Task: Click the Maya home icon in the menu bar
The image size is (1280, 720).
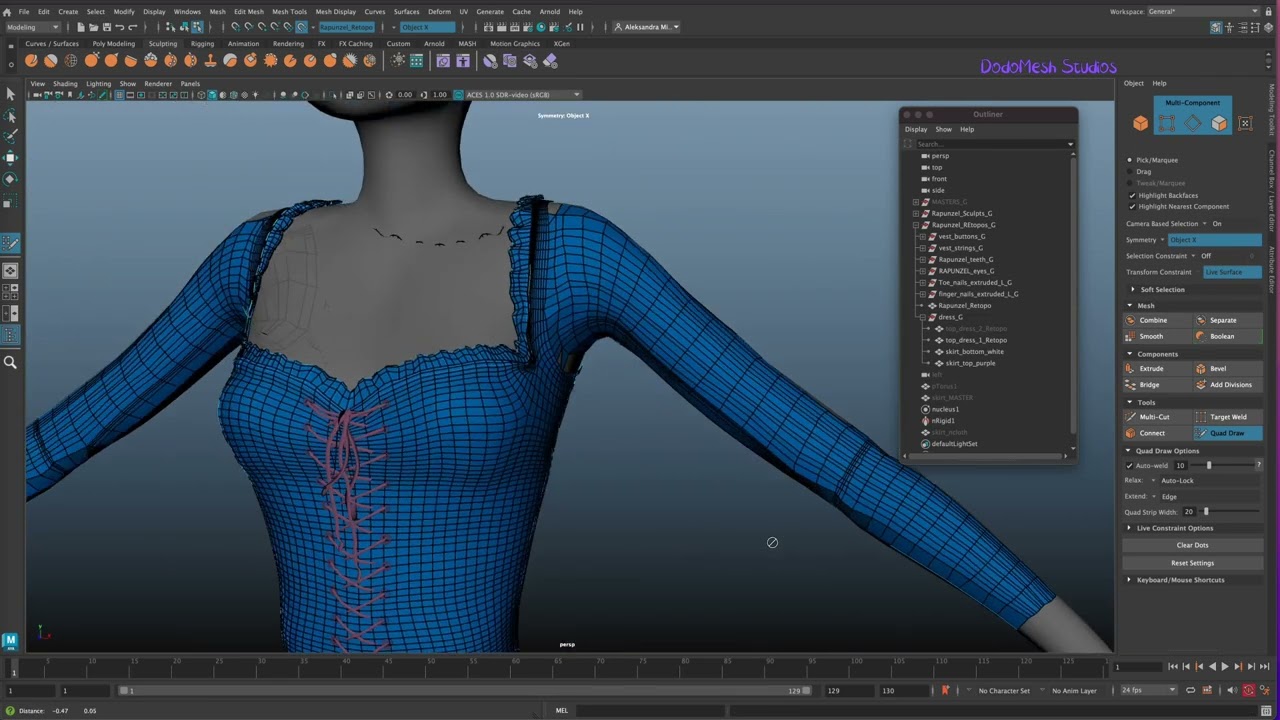Action: [x=7, y=12]
